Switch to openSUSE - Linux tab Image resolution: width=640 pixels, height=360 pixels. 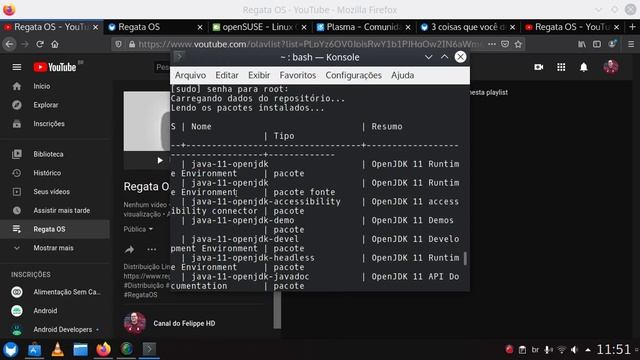pos(260,27)
